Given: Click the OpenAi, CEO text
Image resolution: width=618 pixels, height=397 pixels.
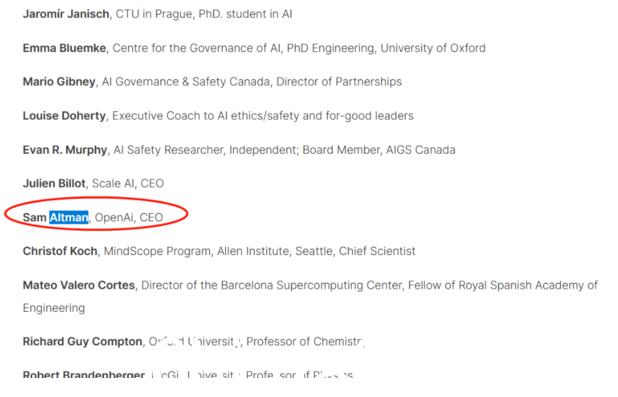Looking at the screenshot, I should coord(129,217).
